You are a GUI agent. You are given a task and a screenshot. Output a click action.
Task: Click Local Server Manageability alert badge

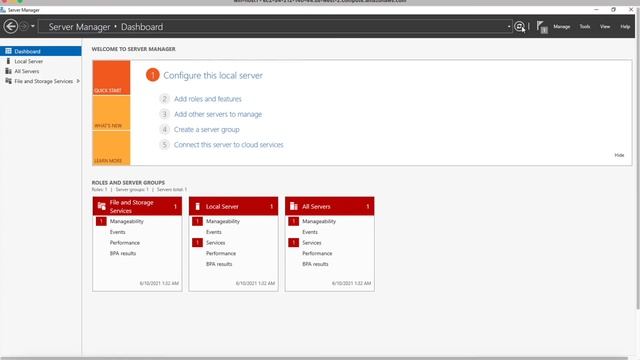(198, 221)
